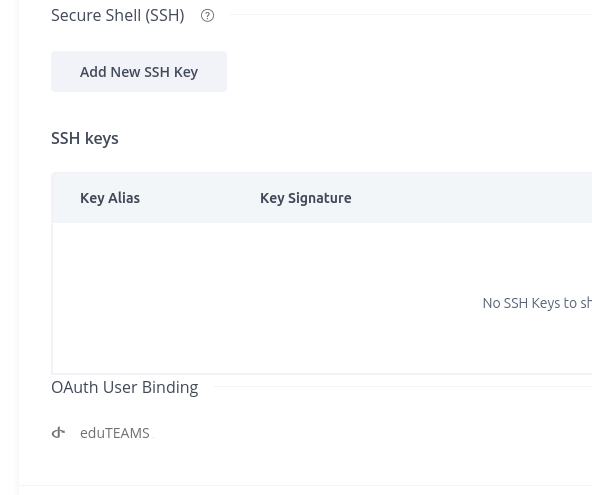
Task: Click the gray left page margin strip
Action: tap(9, 247)
